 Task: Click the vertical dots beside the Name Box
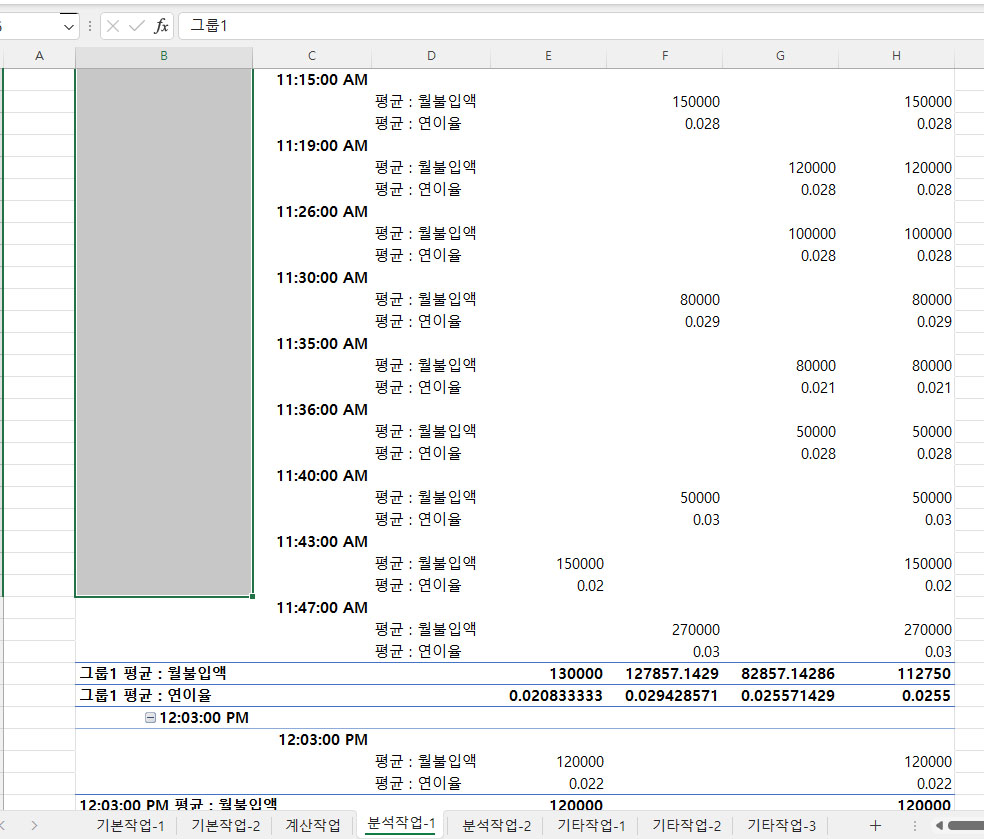(x=90, y=26)
